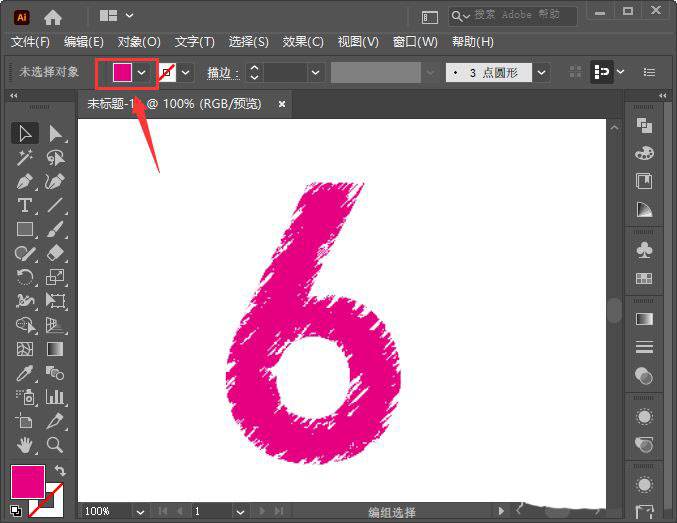Select the Hand tool
The height and width of the screenshot is (523, 677).
point(25,445)
